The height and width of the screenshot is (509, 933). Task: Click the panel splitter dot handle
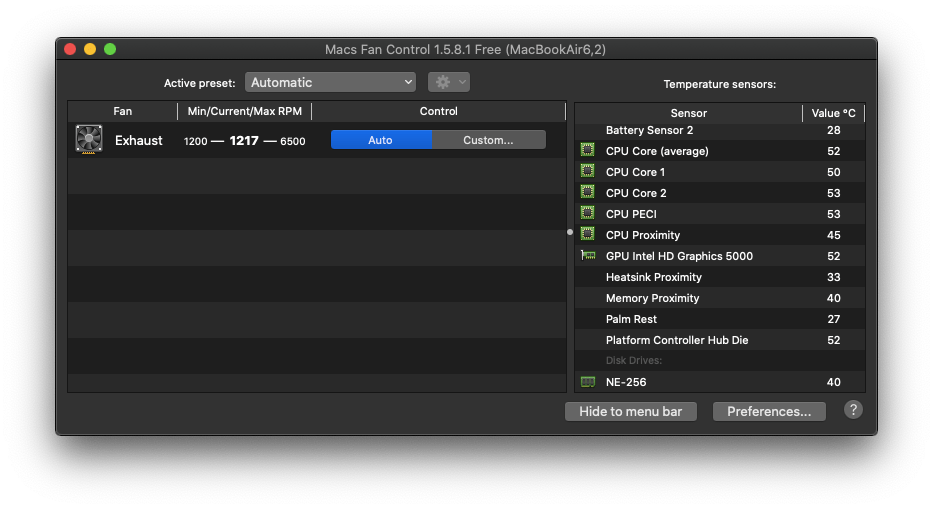[x=570, y=232]
